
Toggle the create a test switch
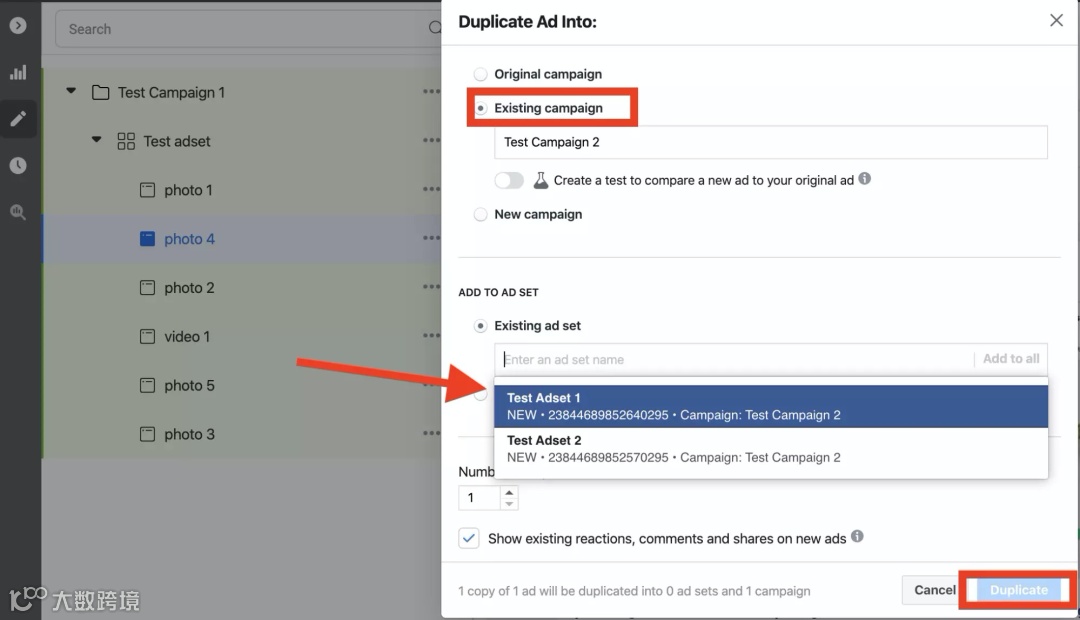[509, 180]
